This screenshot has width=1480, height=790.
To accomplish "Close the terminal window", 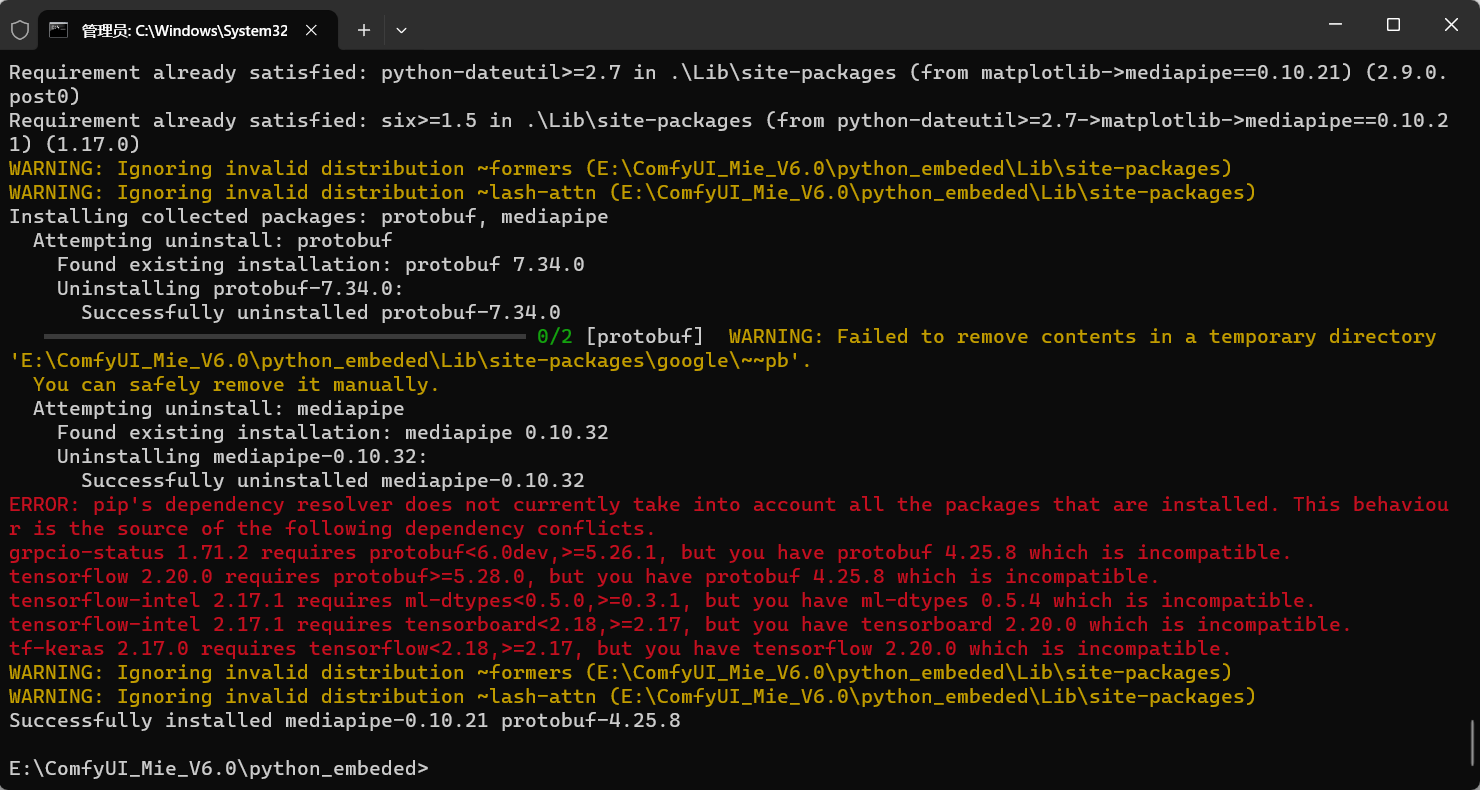I will [1451, 24].
